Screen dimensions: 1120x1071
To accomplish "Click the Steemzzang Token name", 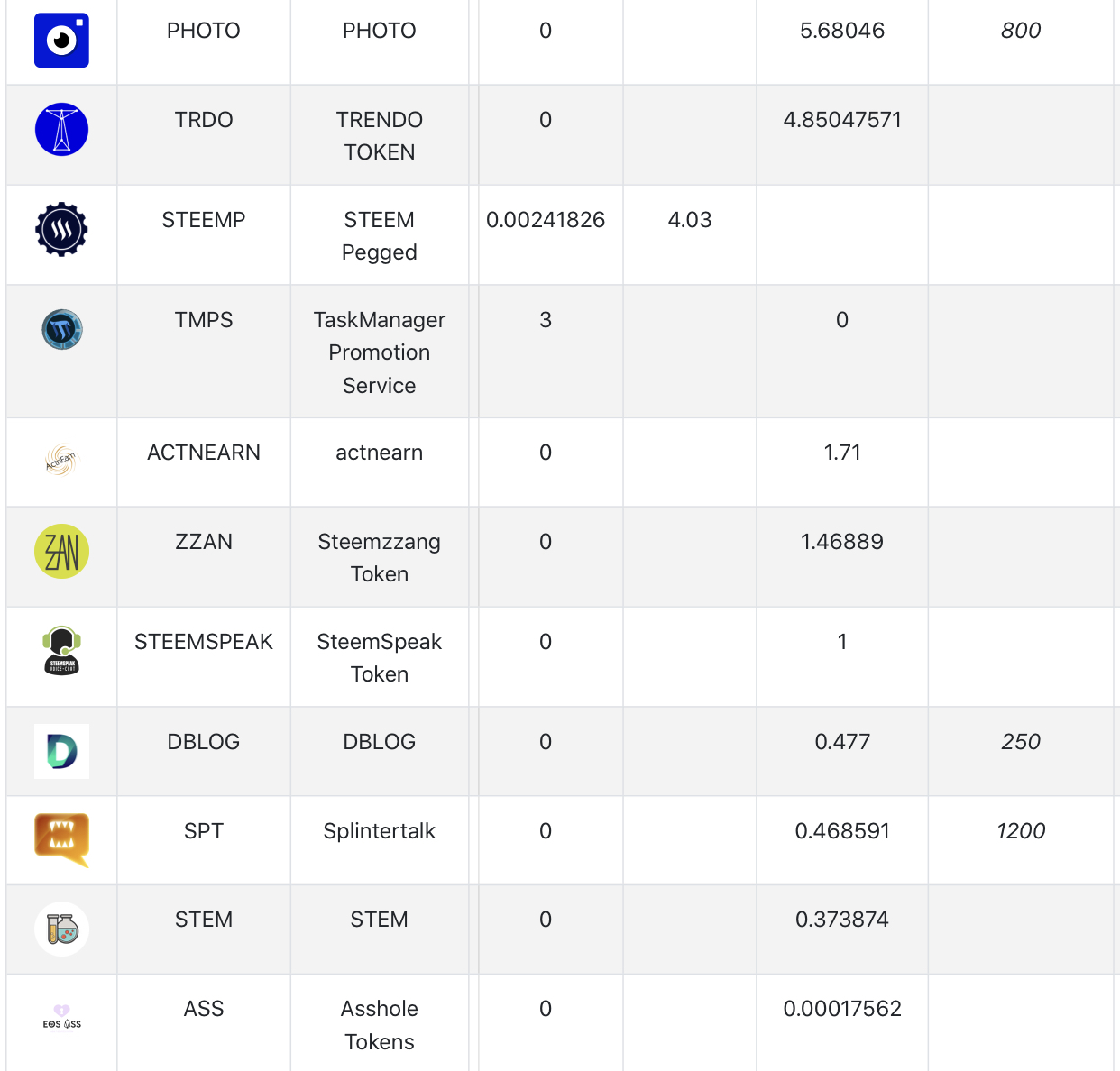I will (x=380, y=558).
